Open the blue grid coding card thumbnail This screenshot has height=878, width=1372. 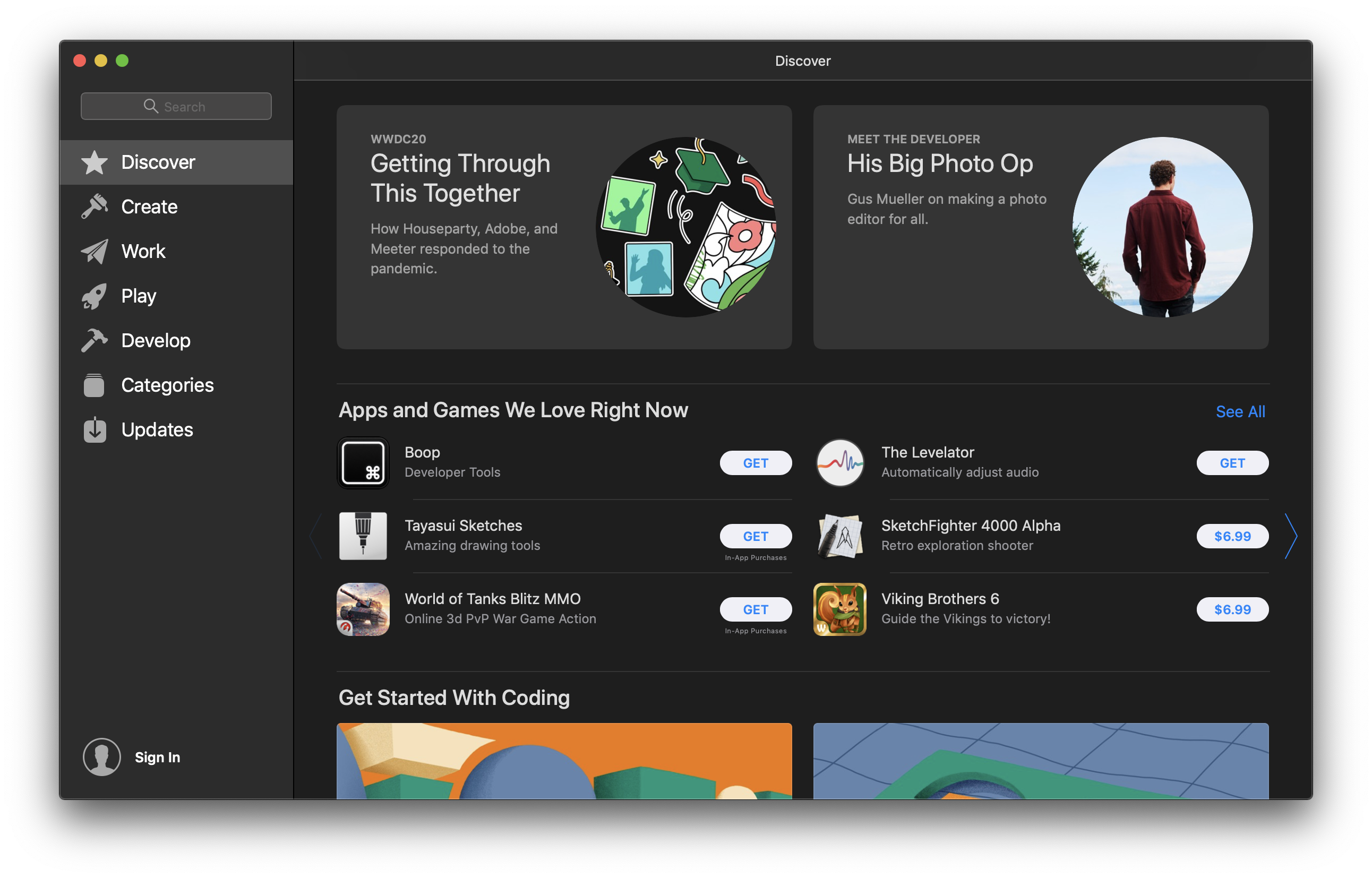pos(1041,761)
